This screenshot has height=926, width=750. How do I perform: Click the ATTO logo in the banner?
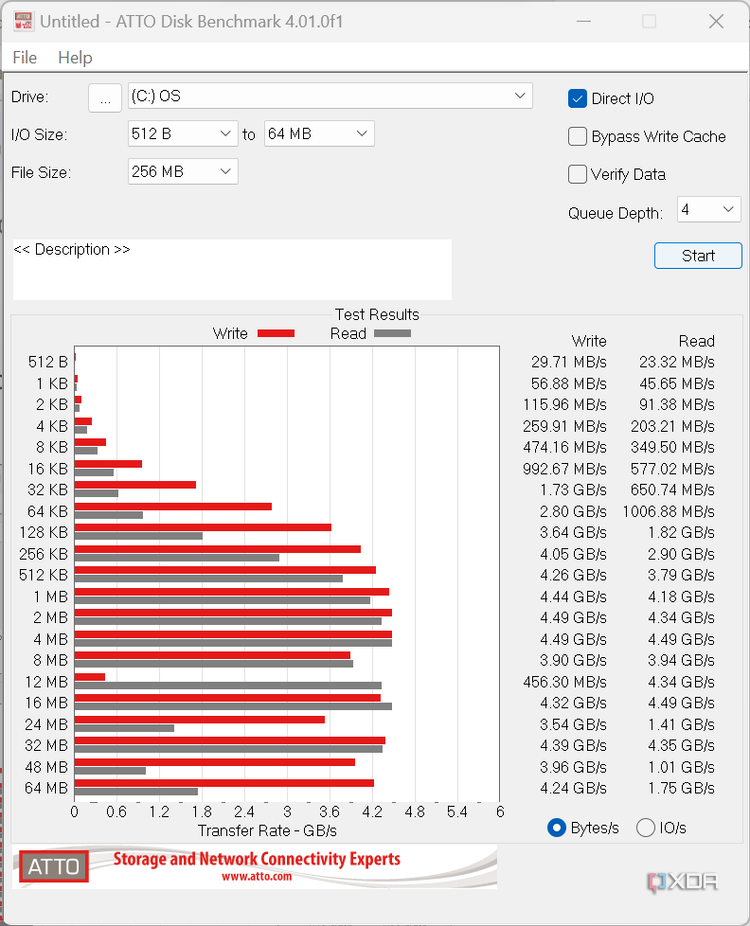click(54, 866)
